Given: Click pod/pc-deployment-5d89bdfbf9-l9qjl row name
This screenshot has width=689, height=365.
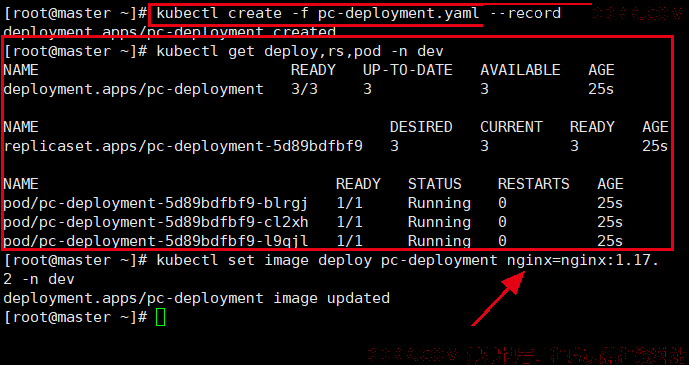Looking at the screenshot, I should tap(156, 241).
